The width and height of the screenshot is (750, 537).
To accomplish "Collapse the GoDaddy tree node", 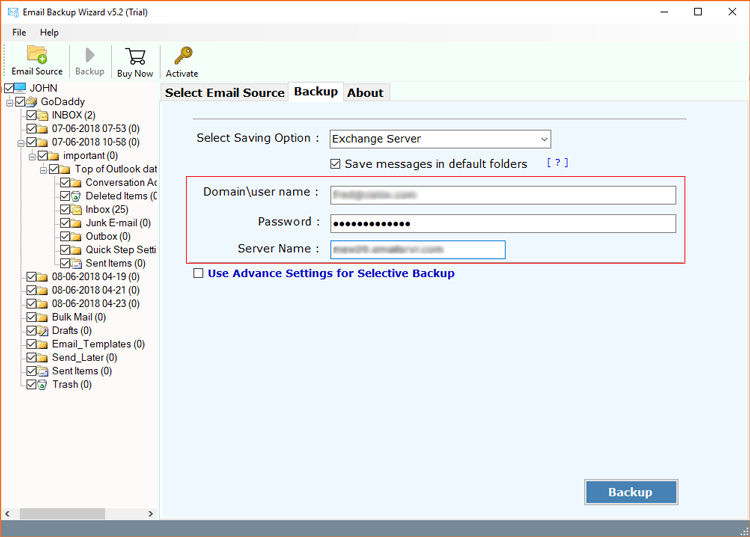I will pyautogui.click(x=9, y=102).
